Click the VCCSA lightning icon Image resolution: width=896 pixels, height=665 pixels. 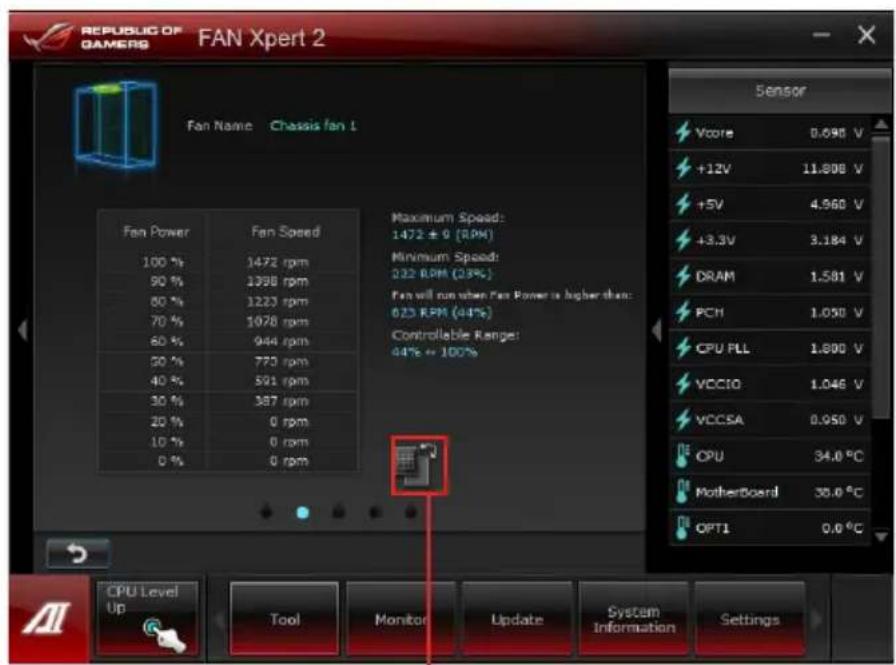(683, 420)
